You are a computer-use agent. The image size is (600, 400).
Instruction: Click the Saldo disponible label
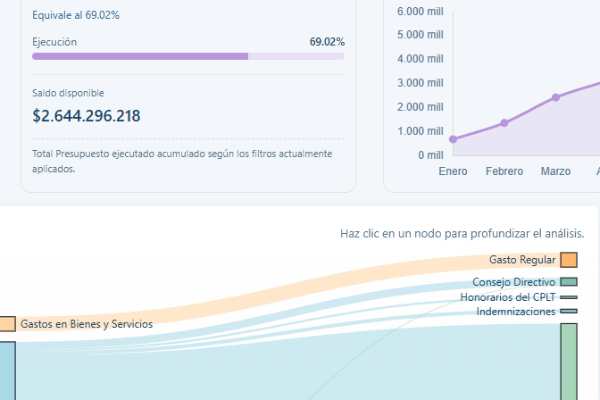click(x=68, y=93)
